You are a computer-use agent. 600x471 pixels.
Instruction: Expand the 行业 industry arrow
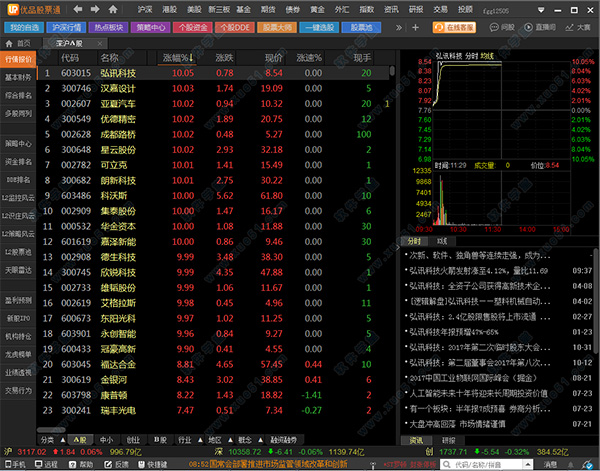pos(200,440)
